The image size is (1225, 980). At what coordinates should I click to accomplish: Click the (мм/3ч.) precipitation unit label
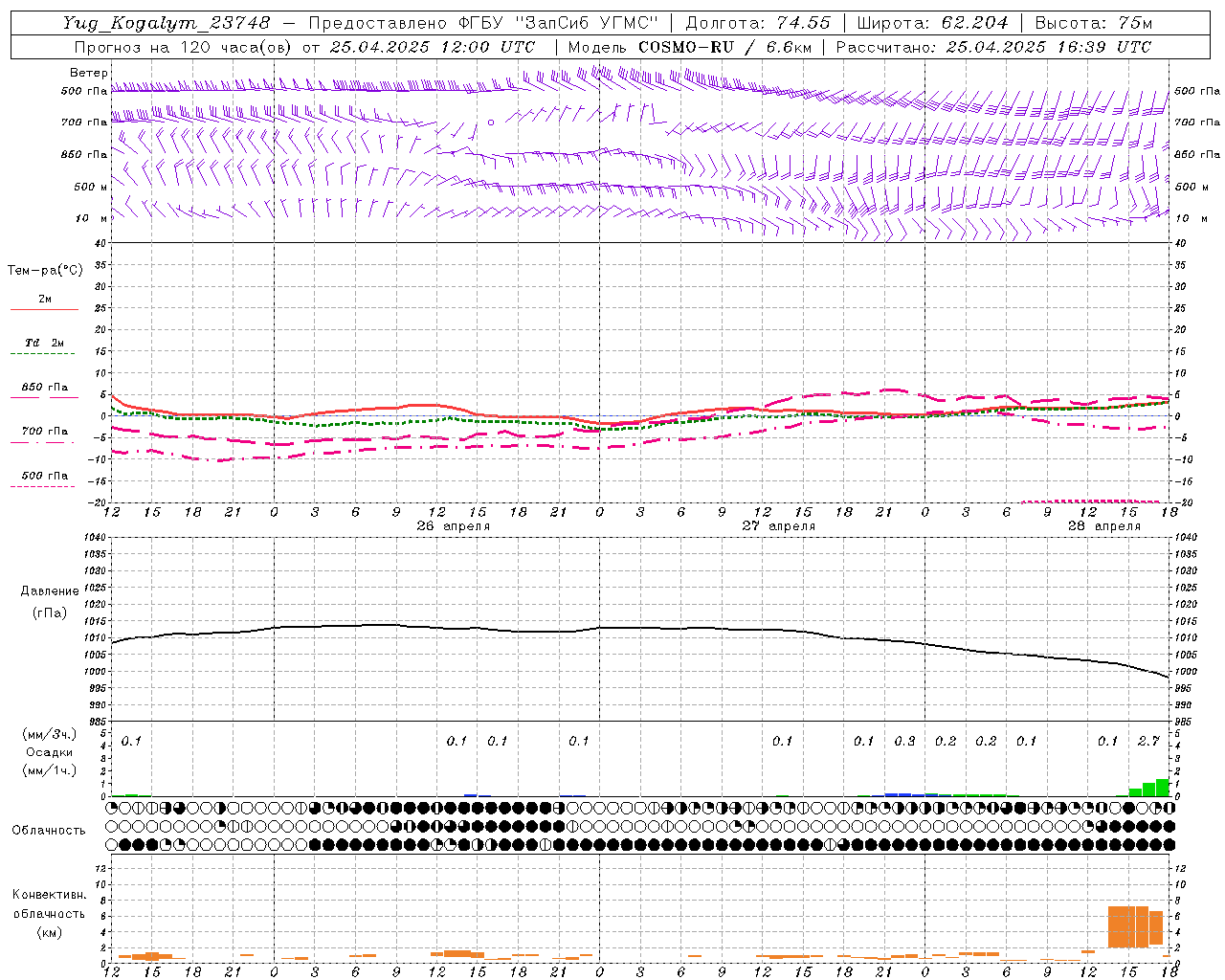pos(49,735)
